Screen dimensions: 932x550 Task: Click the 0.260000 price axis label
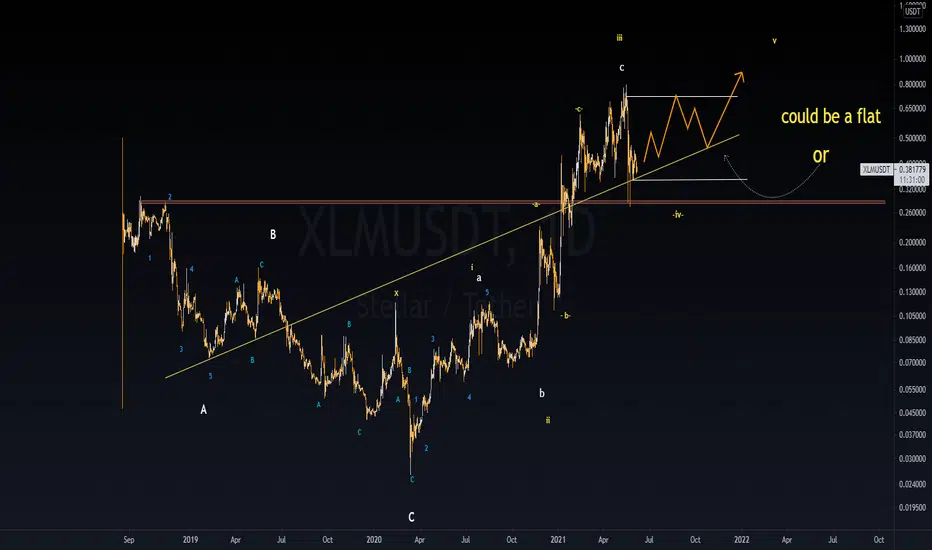912,213
